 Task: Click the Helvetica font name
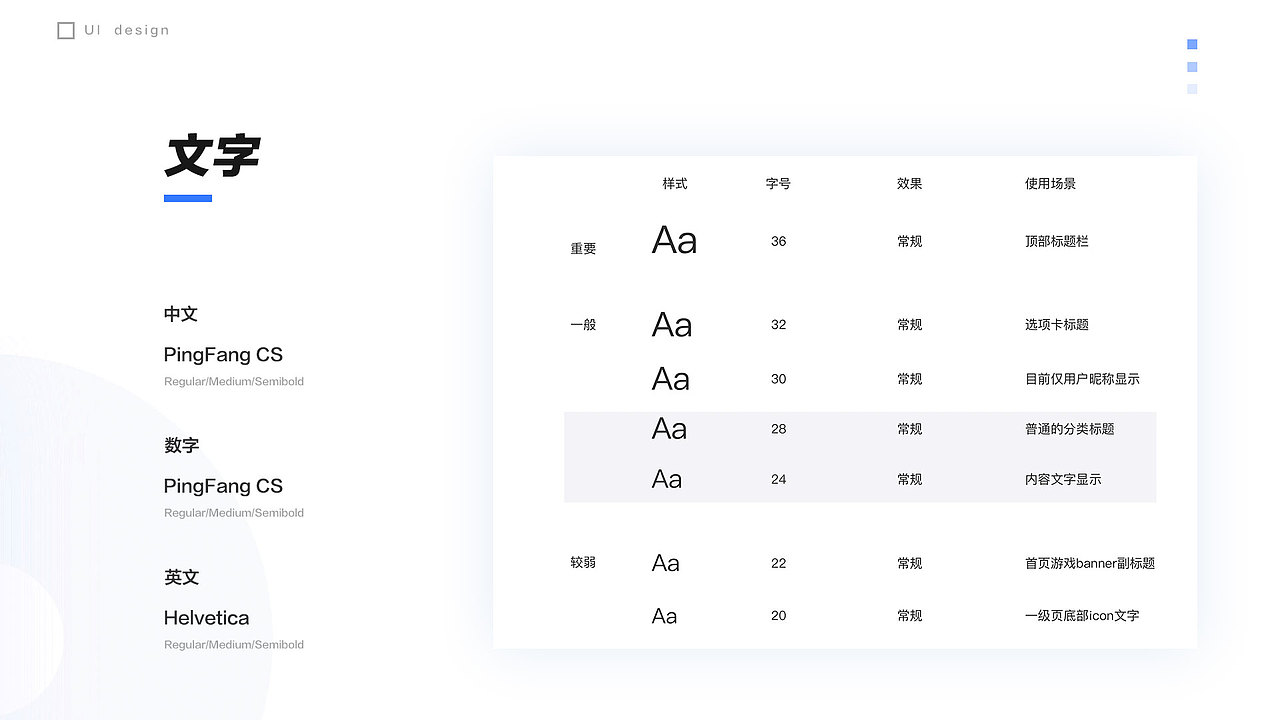click(206, 618)
